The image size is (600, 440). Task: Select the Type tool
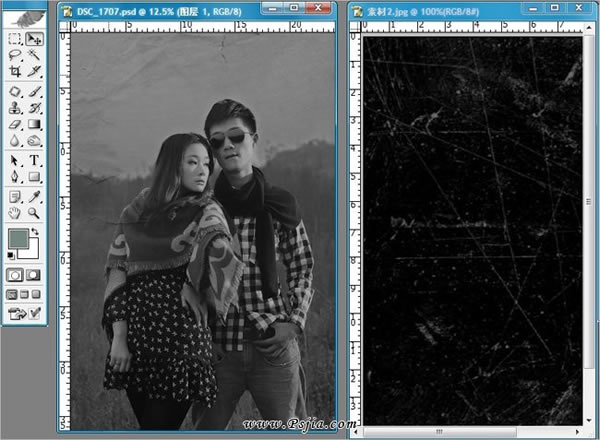(x=34, y=160)
